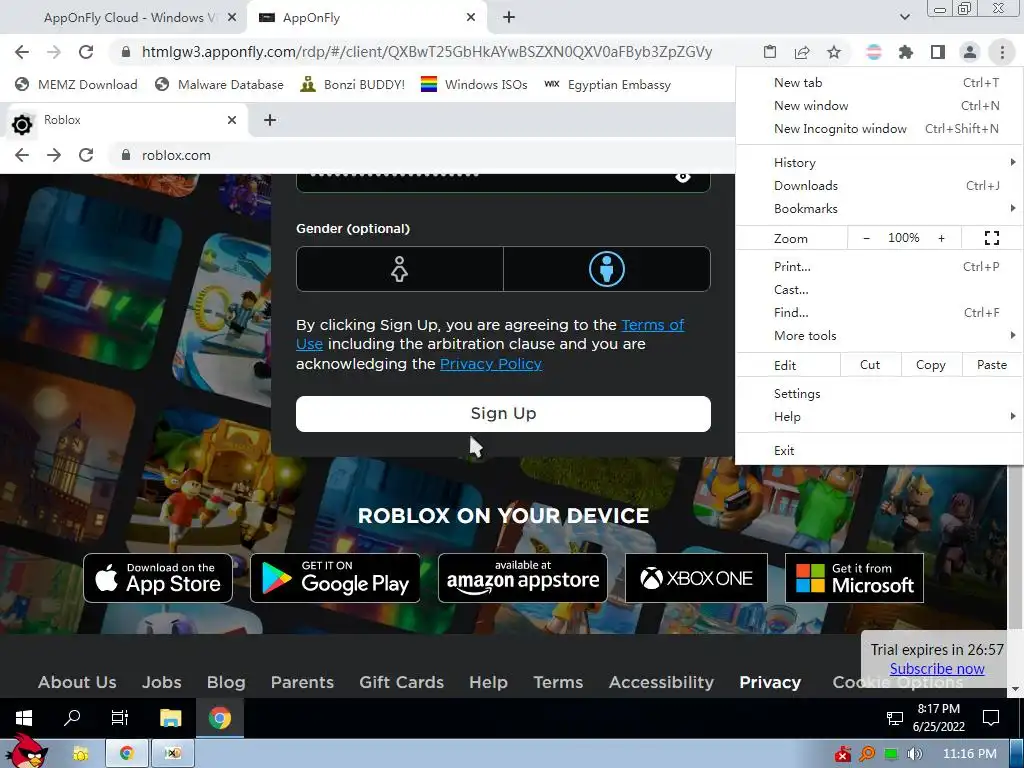This screenshot has height=768, width=1024.
Task: Increase zoom with the plus button
Action: pyautogui.click(x=941, y=238)
